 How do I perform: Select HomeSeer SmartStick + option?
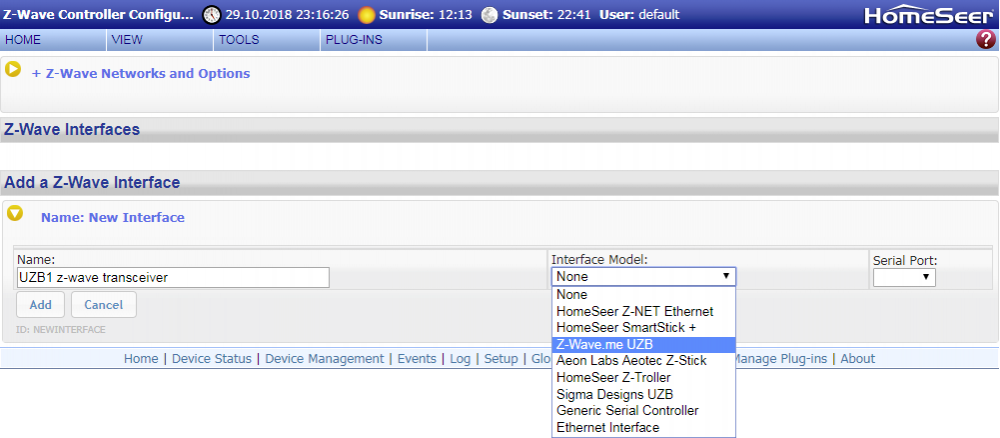[643, 328]
